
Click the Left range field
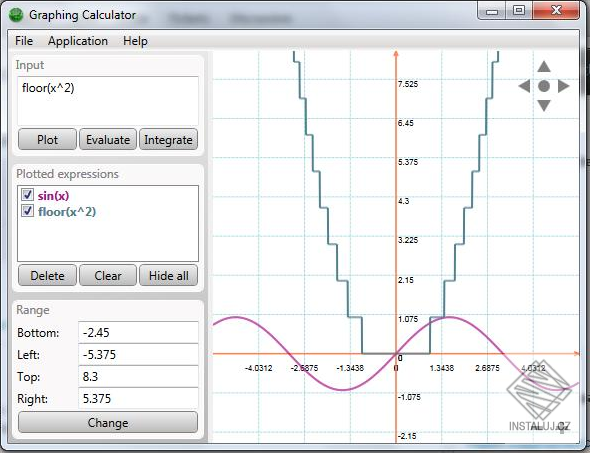click(138, 354)
